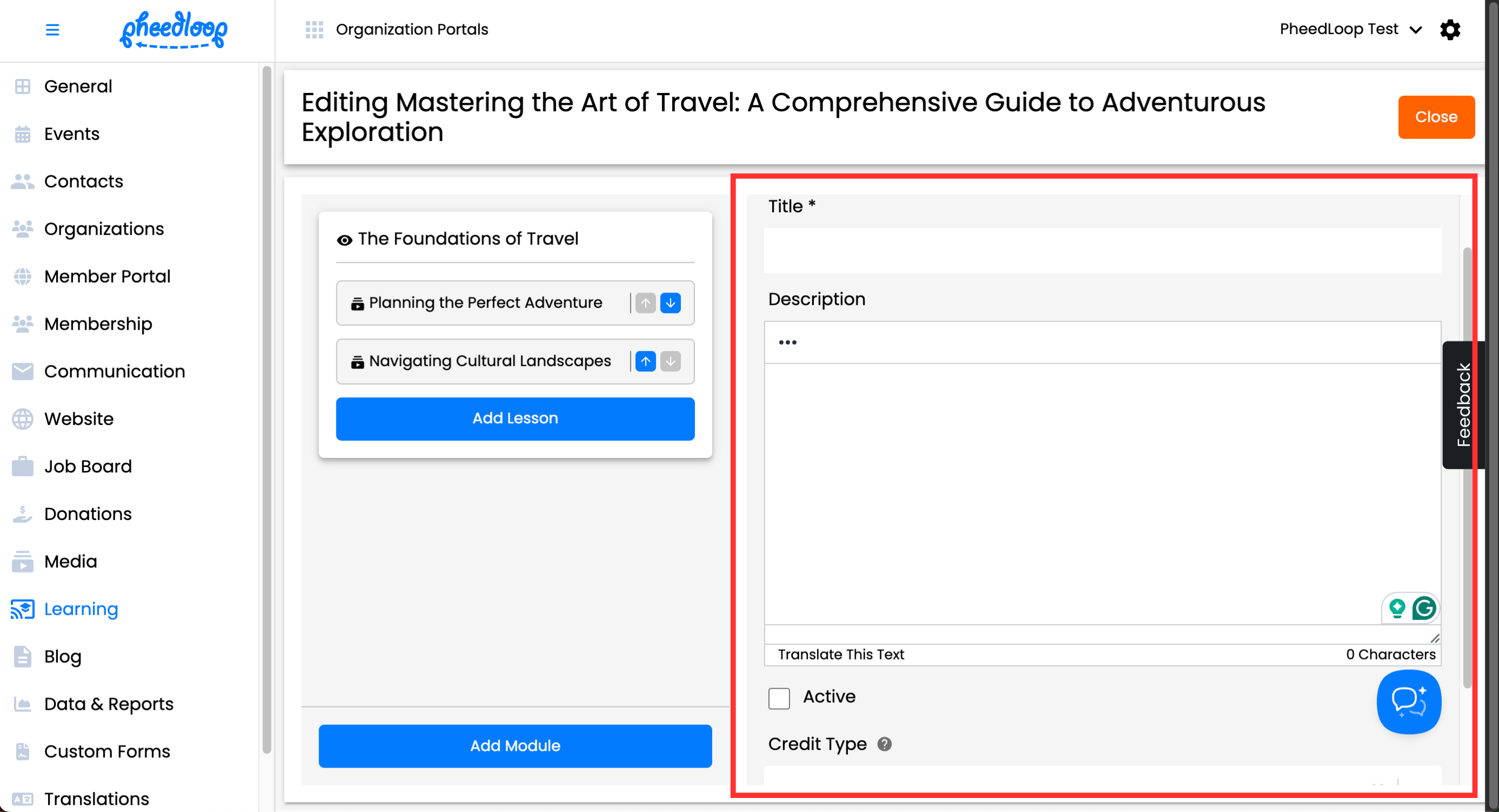Open the settings gear icon
The height and width of the screenshot is (812, 1499).
click(x=1450, y=29)
